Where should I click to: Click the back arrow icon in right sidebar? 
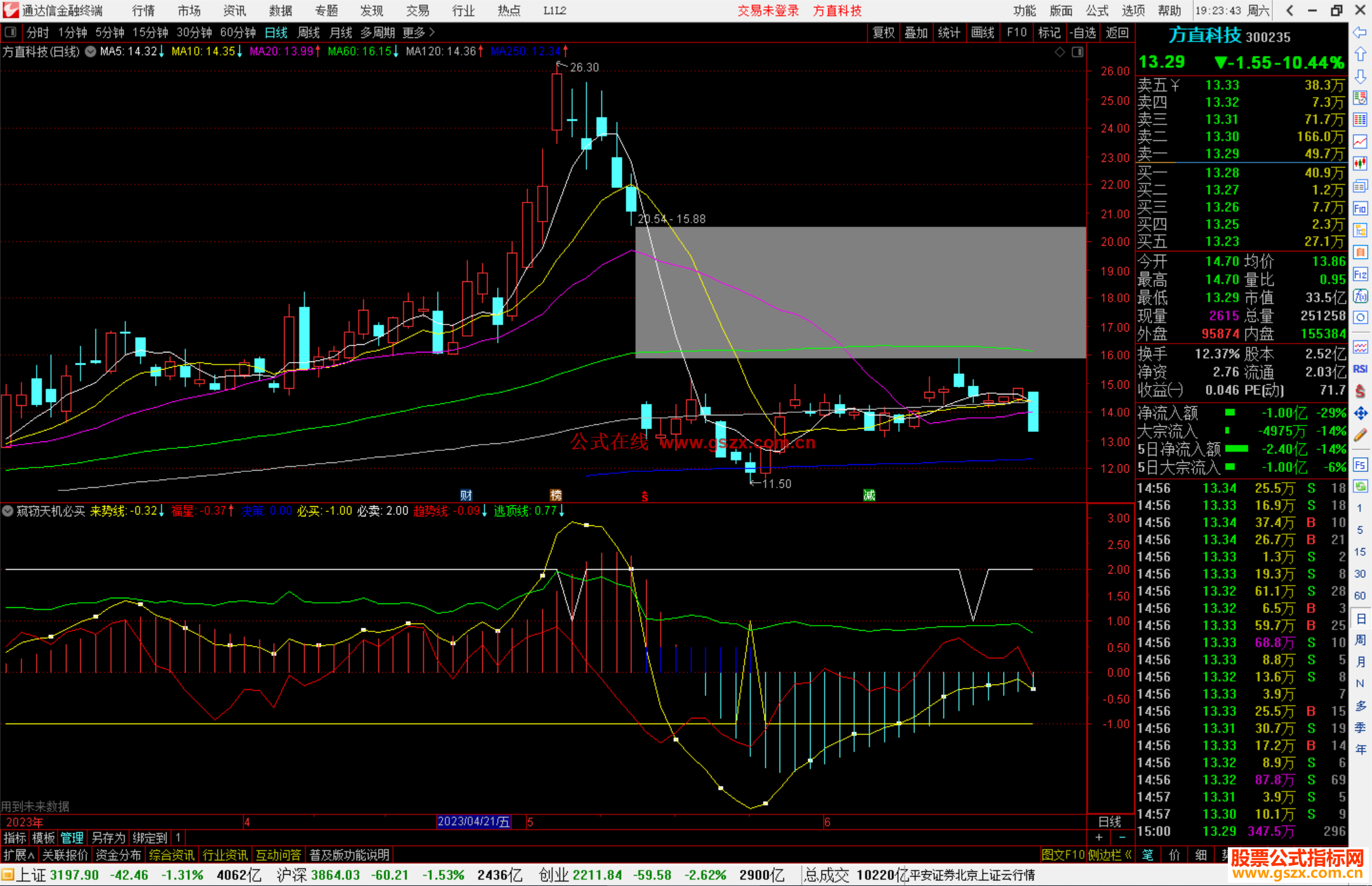tap(1360, 32)
